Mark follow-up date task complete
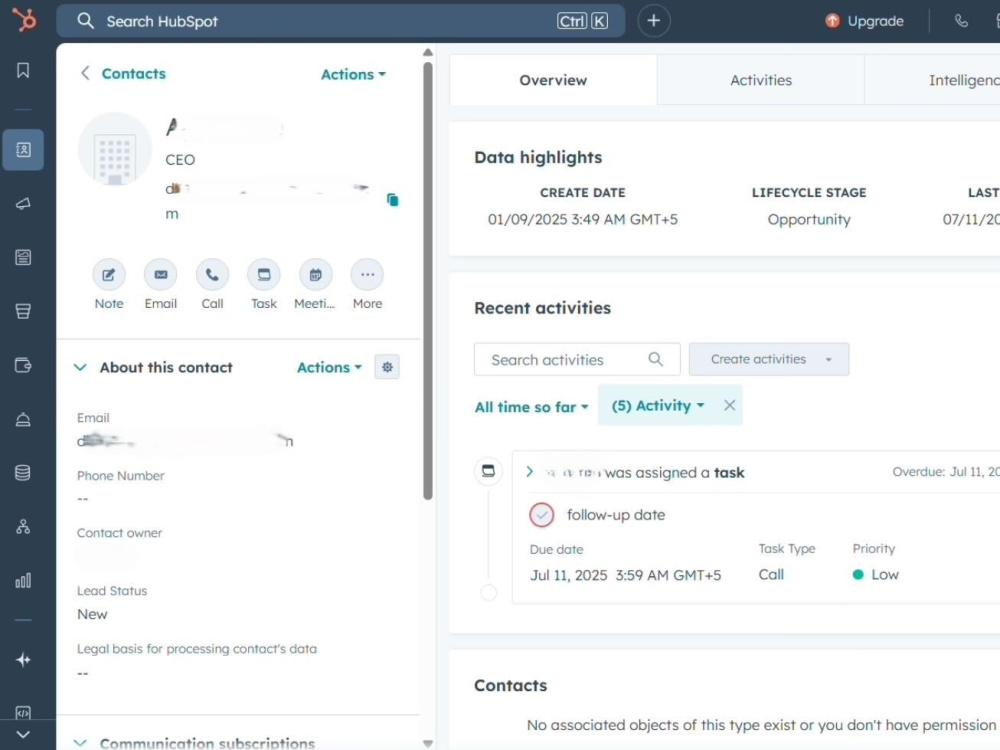This screenshot has width=1000, height=750. (x=541, y=515)
